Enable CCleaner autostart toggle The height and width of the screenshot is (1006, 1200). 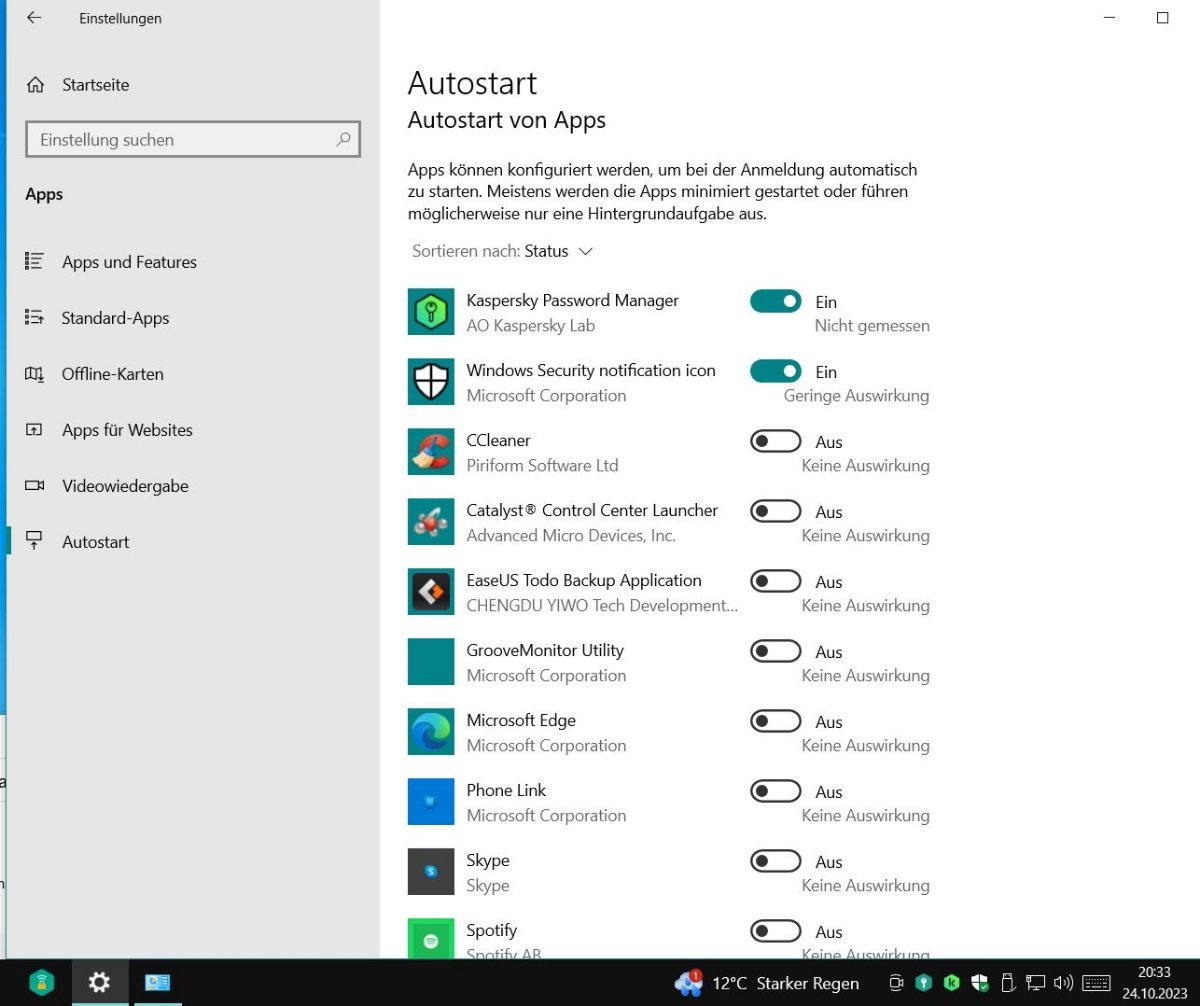[775, 441]
